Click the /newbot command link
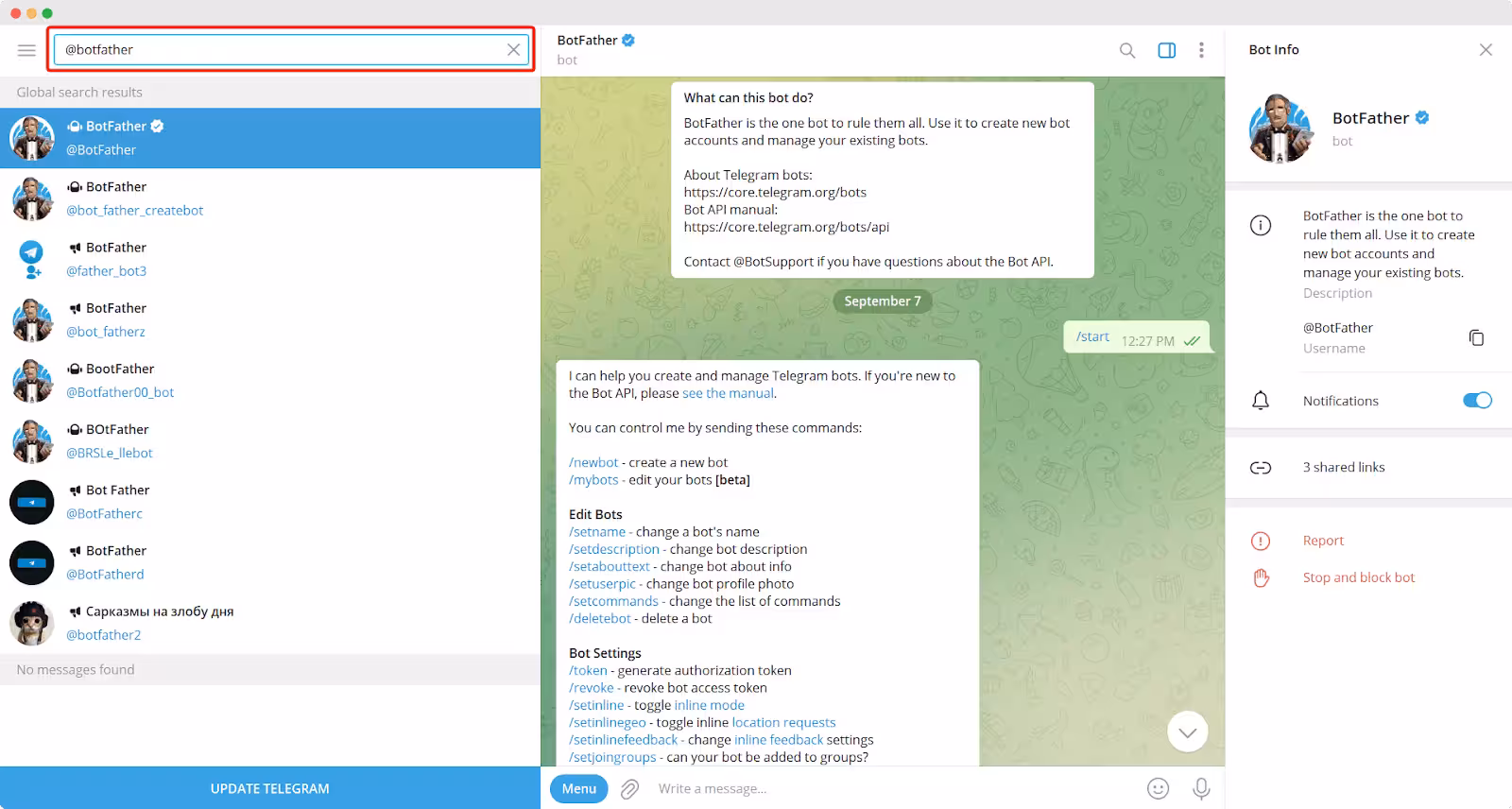Viewport: 1512px width, 809px height. point(593,463)
